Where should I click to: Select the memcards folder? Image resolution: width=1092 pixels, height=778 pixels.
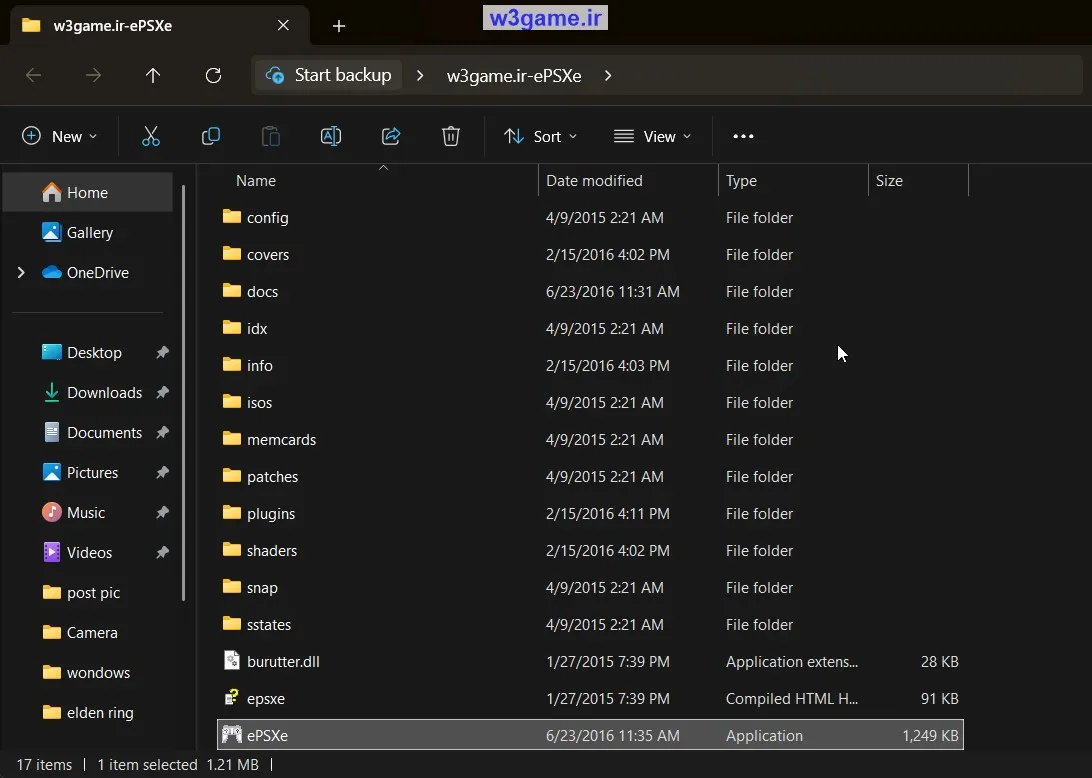(x=591, y=439)
